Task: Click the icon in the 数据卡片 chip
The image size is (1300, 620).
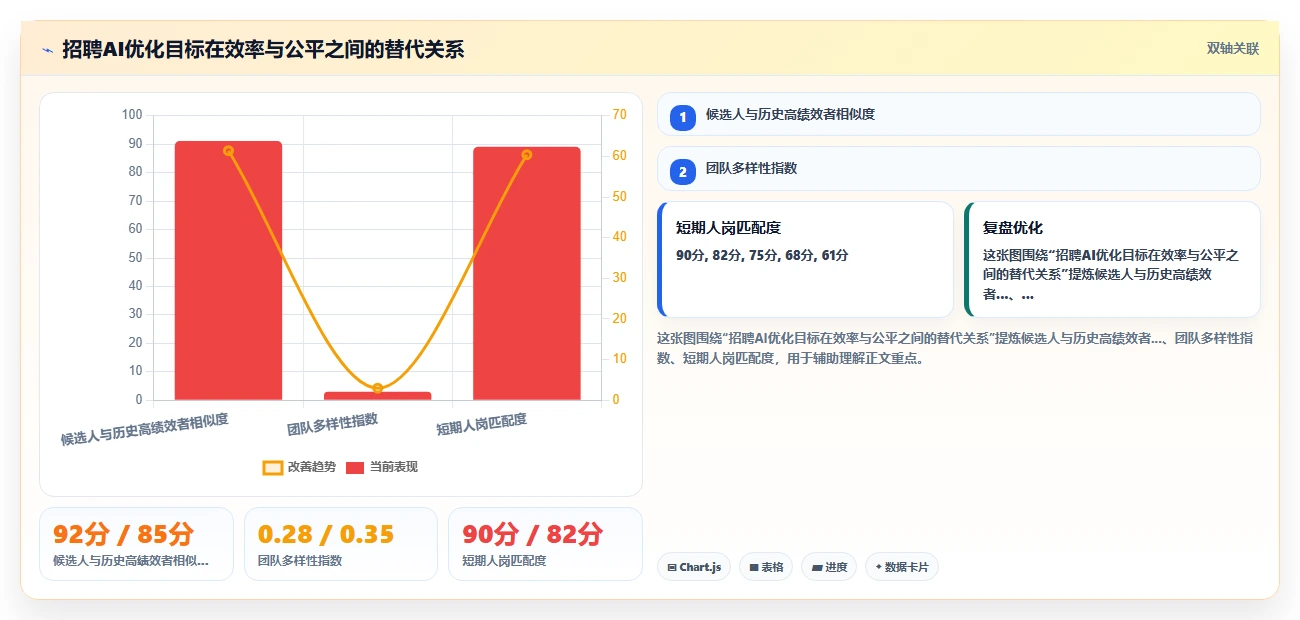Action: click(x=879, y=567)
